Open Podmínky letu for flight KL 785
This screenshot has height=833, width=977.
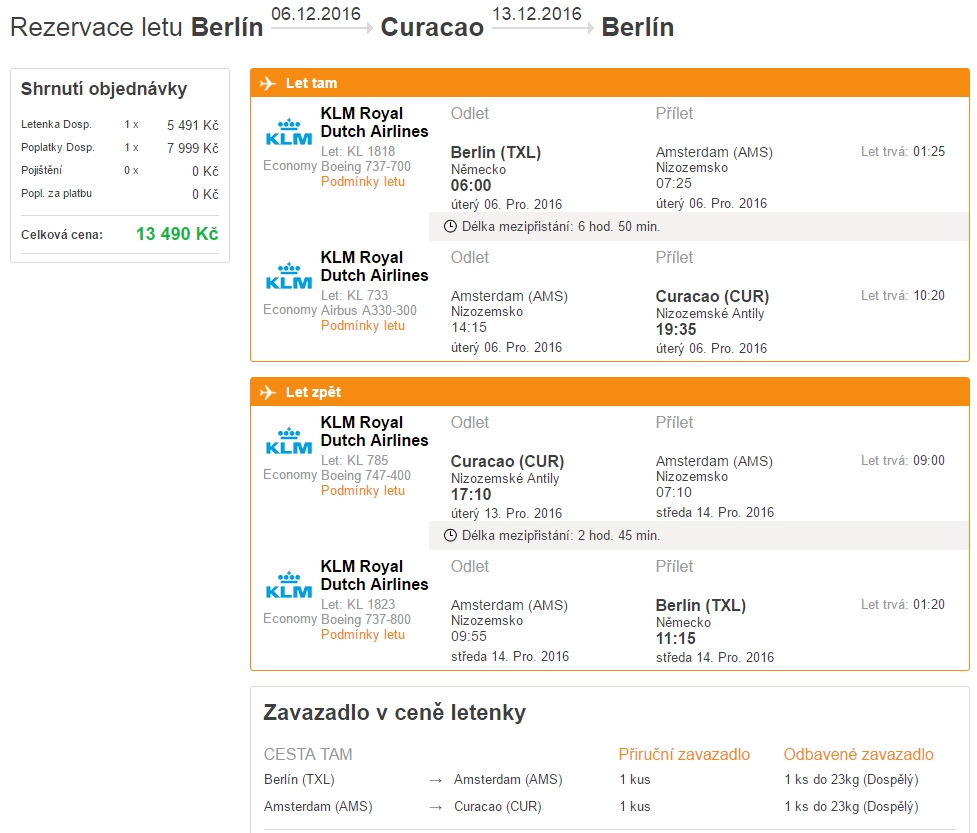point(363,490)
